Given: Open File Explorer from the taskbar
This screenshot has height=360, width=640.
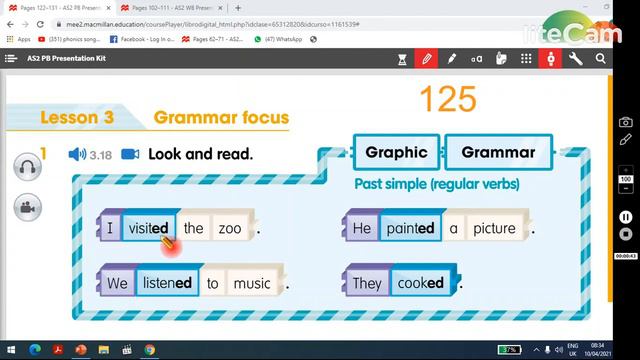Looking at the screenshot, I should click(x=104, y=350).
